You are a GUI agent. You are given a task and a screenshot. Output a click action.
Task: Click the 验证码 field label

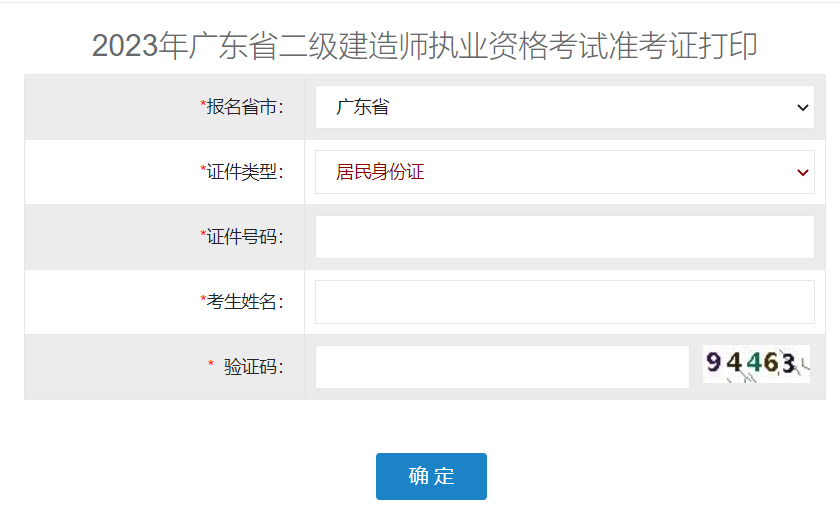click(253, 367)
